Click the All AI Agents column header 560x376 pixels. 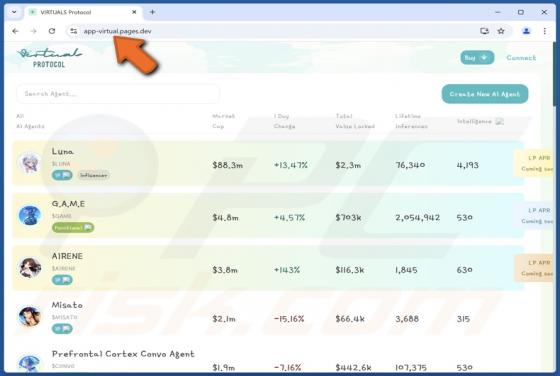click(x=30, y=121)
